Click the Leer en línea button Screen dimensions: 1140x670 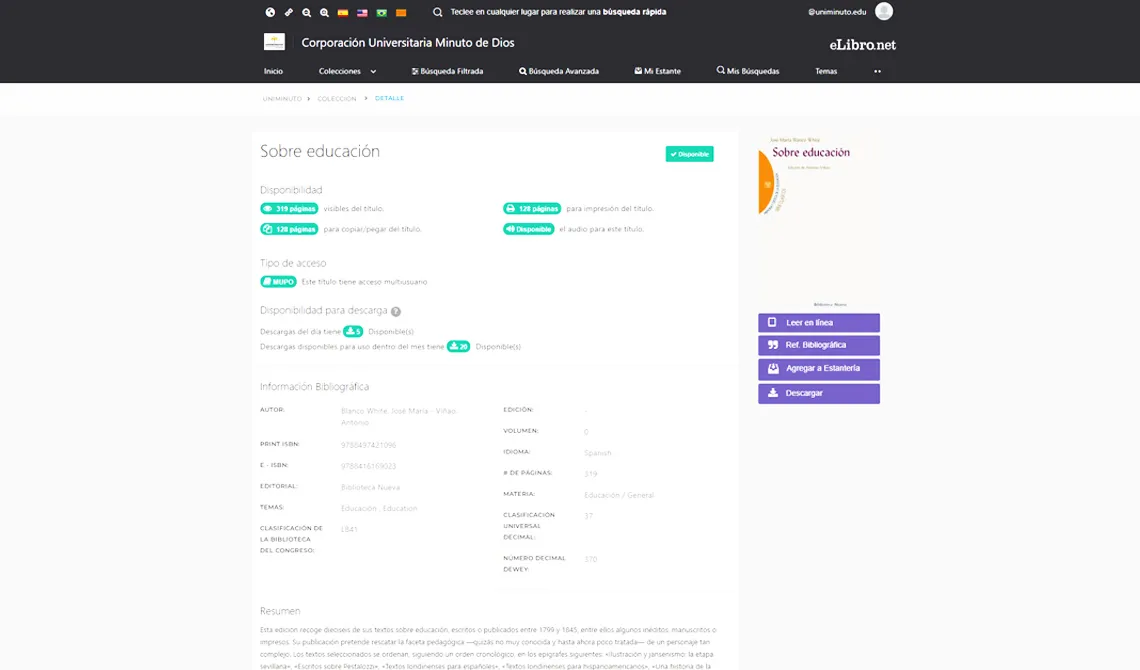[x=819, y=323]
